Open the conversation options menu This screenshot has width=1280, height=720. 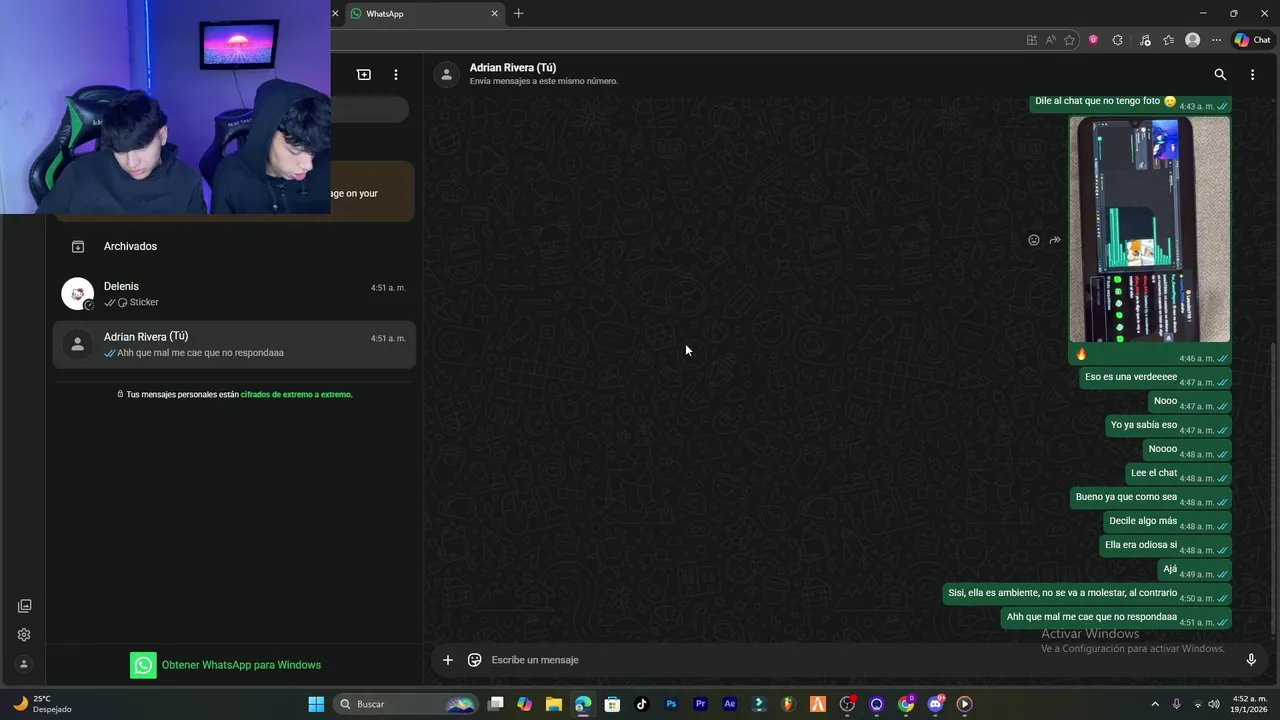[x=1252, y=75]
